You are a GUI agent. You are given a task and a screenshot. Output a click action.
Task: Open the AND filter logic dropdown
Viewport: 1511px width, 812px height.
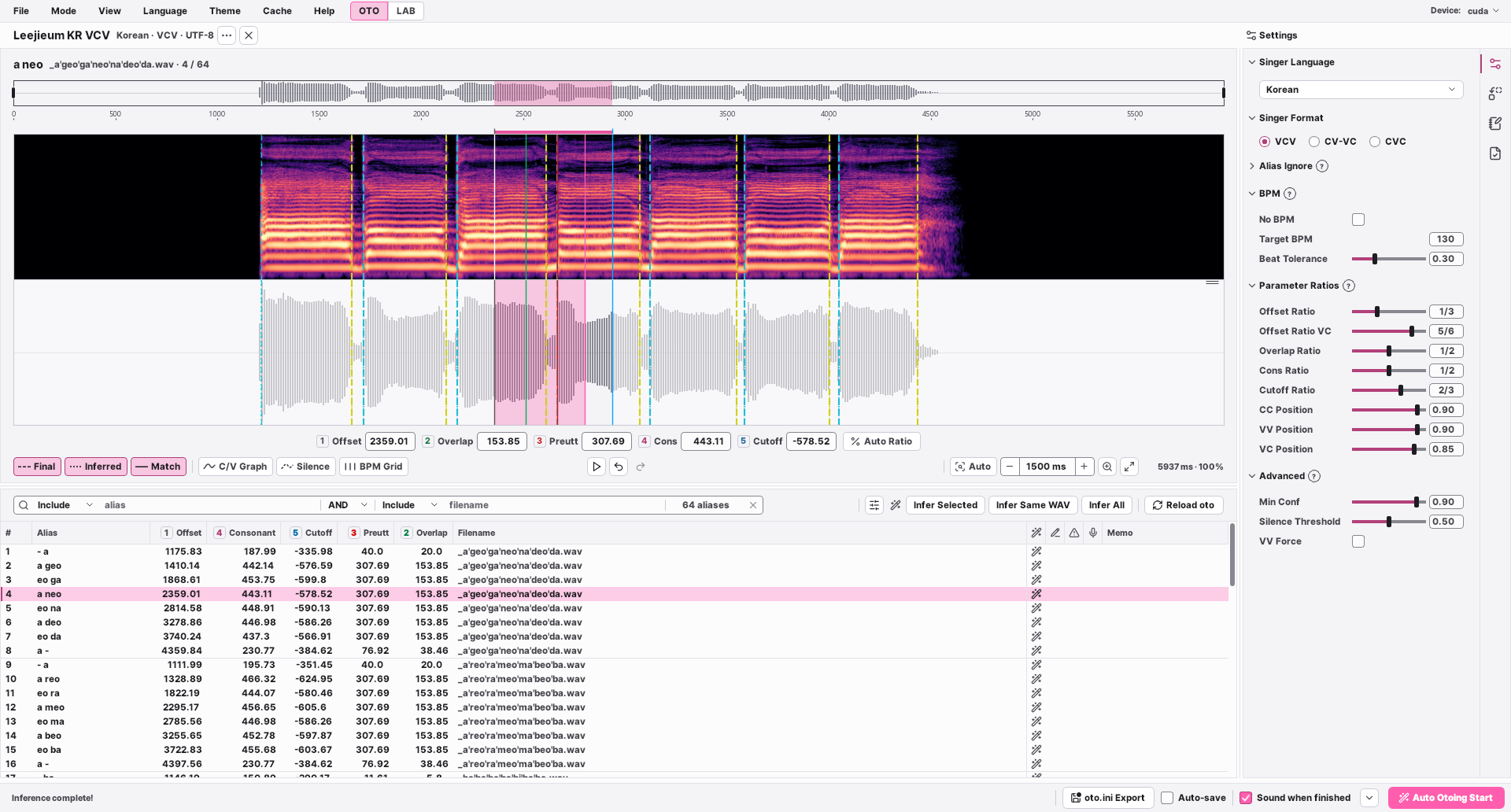click(348, 505)
